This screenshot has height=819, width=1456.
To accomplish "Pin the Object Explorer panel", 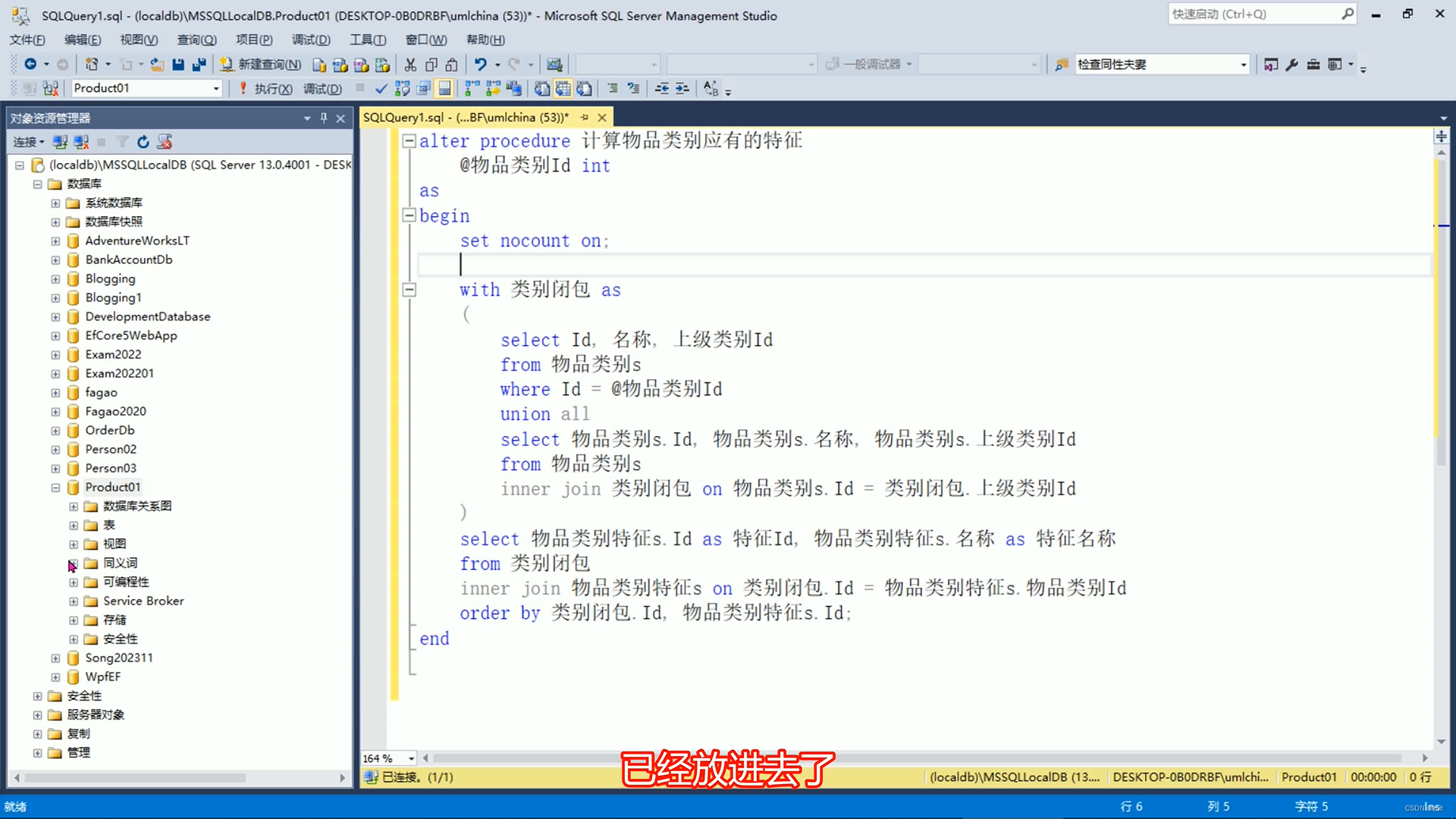I will tap(324, 118).
